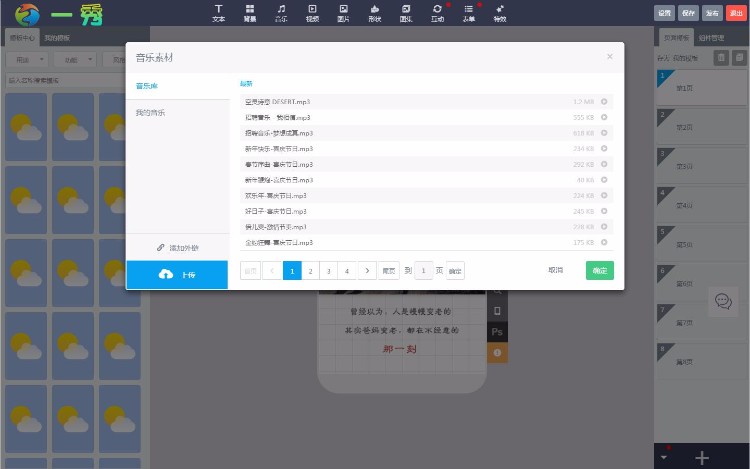Play the preview for the 618 KB track
Image resolution: width=750 pixels, height=469 pixels.
pyautogui.click(x=604, y=133)
